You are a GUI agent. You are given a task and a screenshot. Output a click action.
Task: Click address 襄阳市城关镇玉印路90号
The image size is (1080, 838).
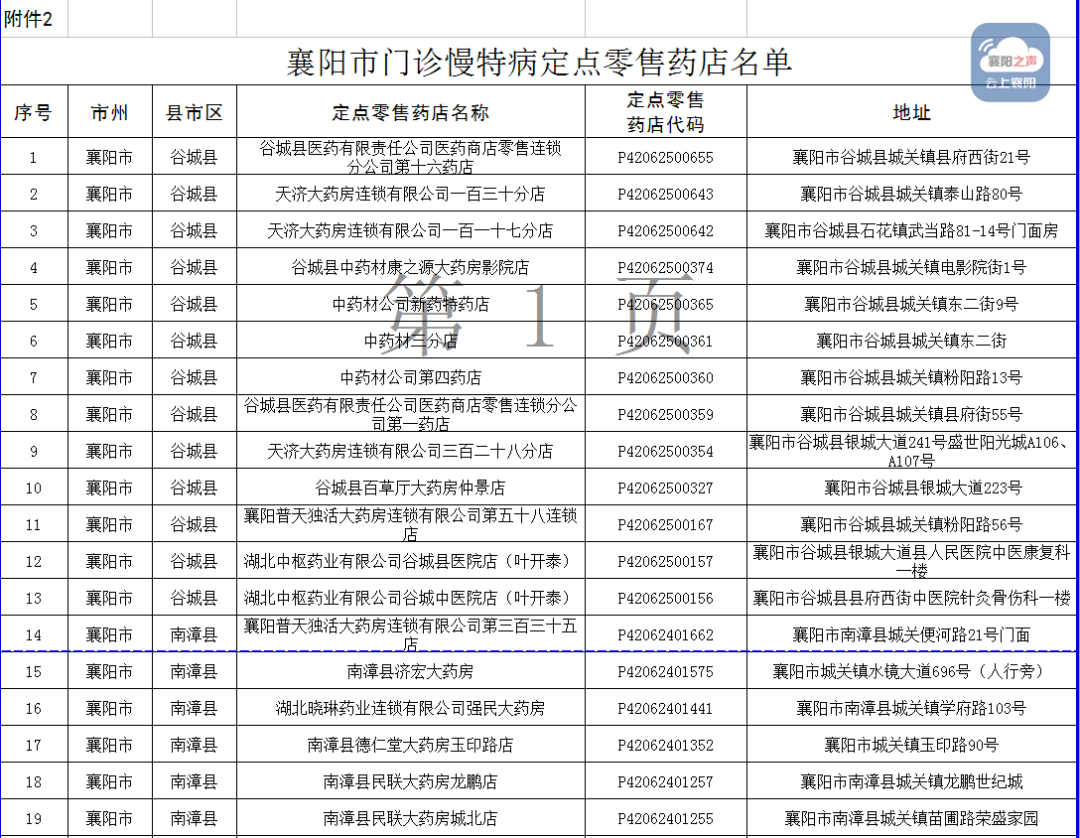coord(911,745)
